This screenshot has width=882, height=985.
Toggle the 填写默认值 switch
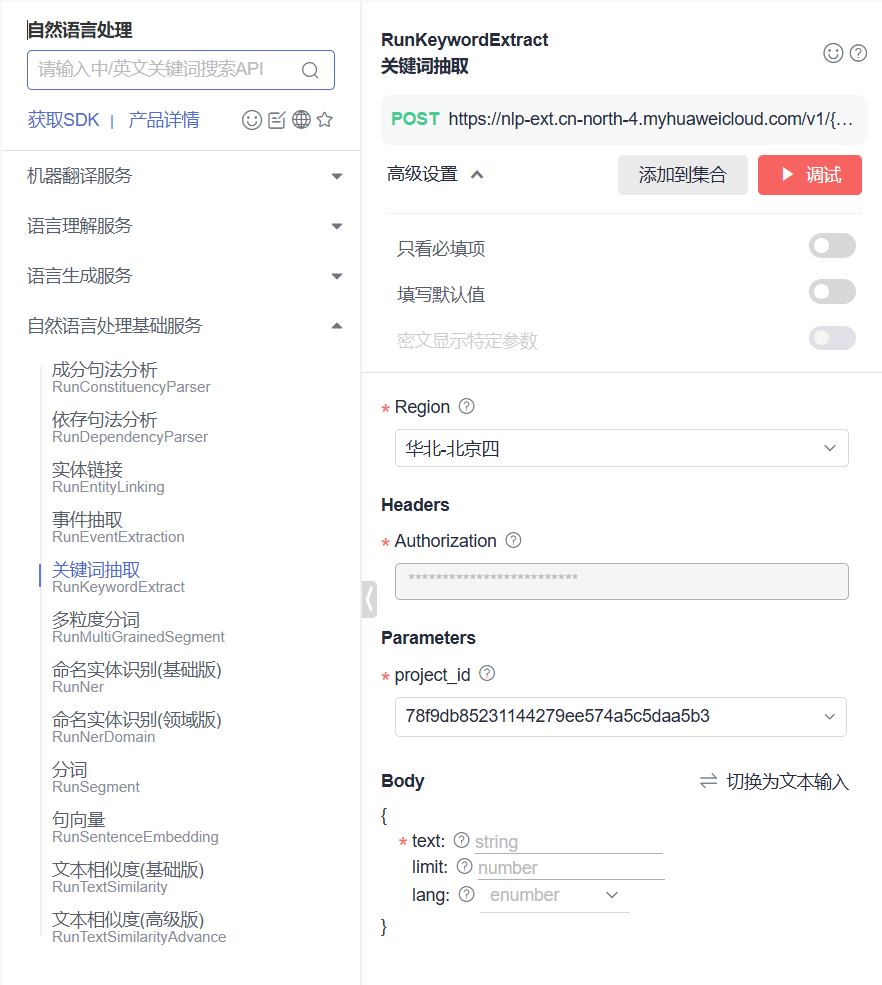point(832,291)
